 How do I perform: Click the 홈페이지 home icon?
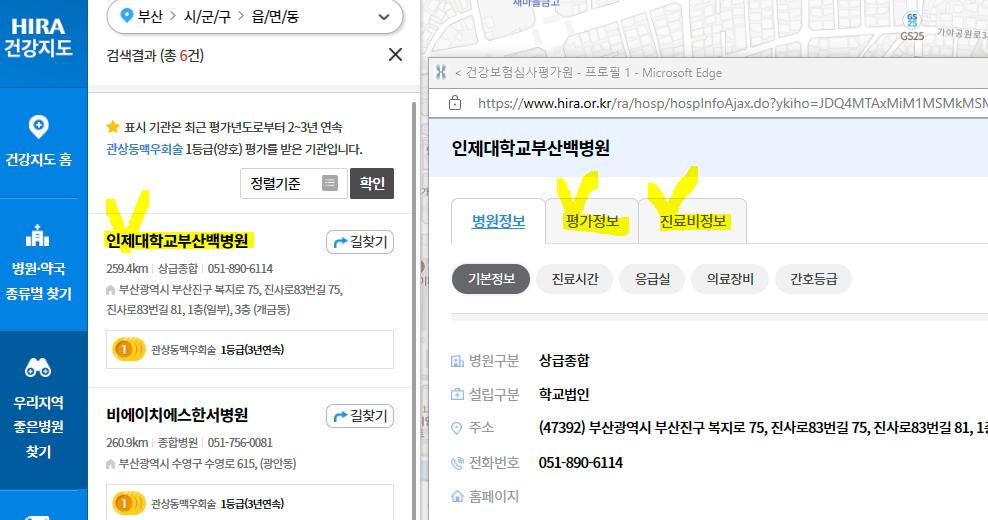457,497
